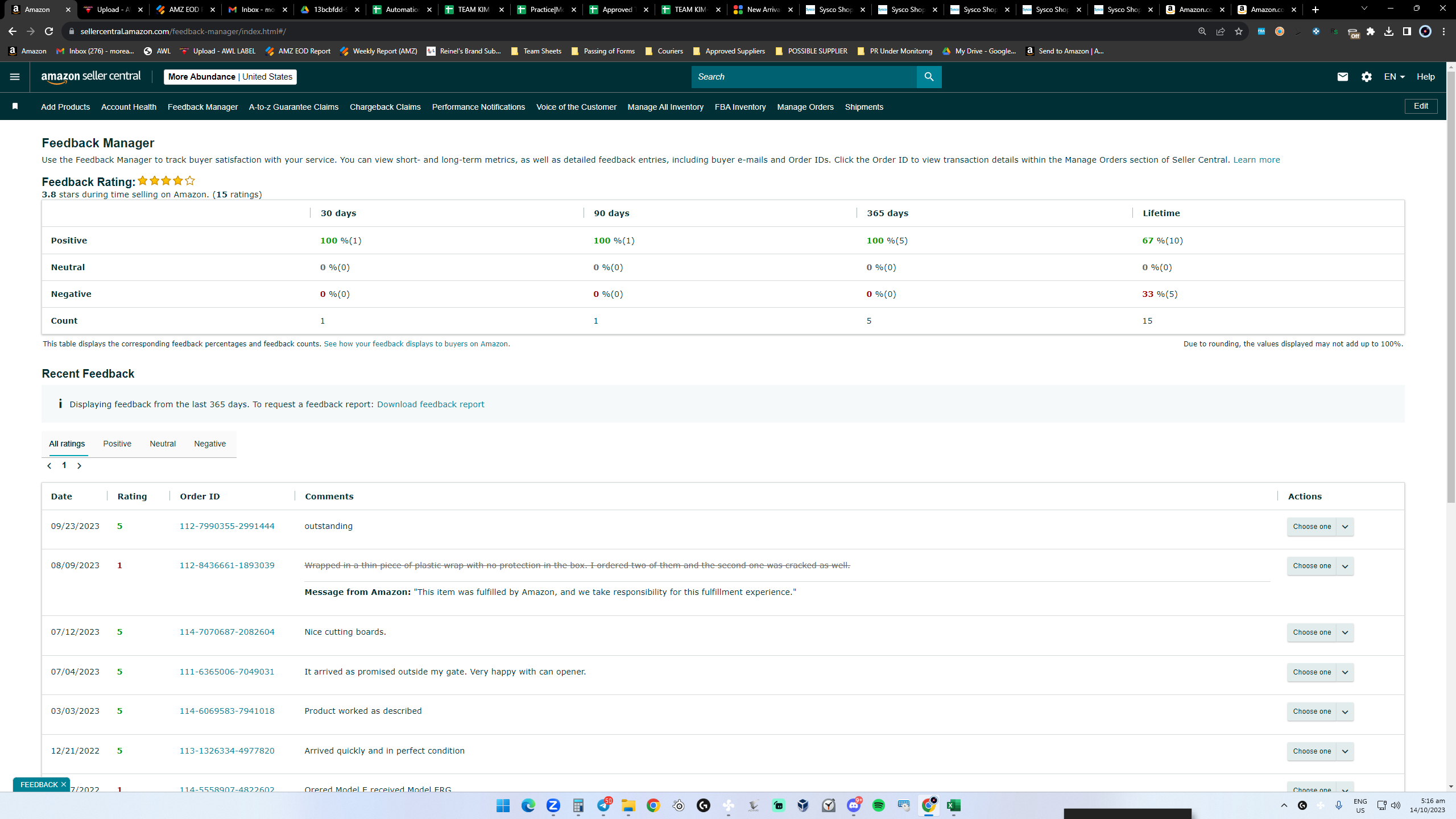Screen dimensions: 1456x819
Task: Bookmark this page with the star icon
Action: pyautogui.click(x=1238, y=31)
